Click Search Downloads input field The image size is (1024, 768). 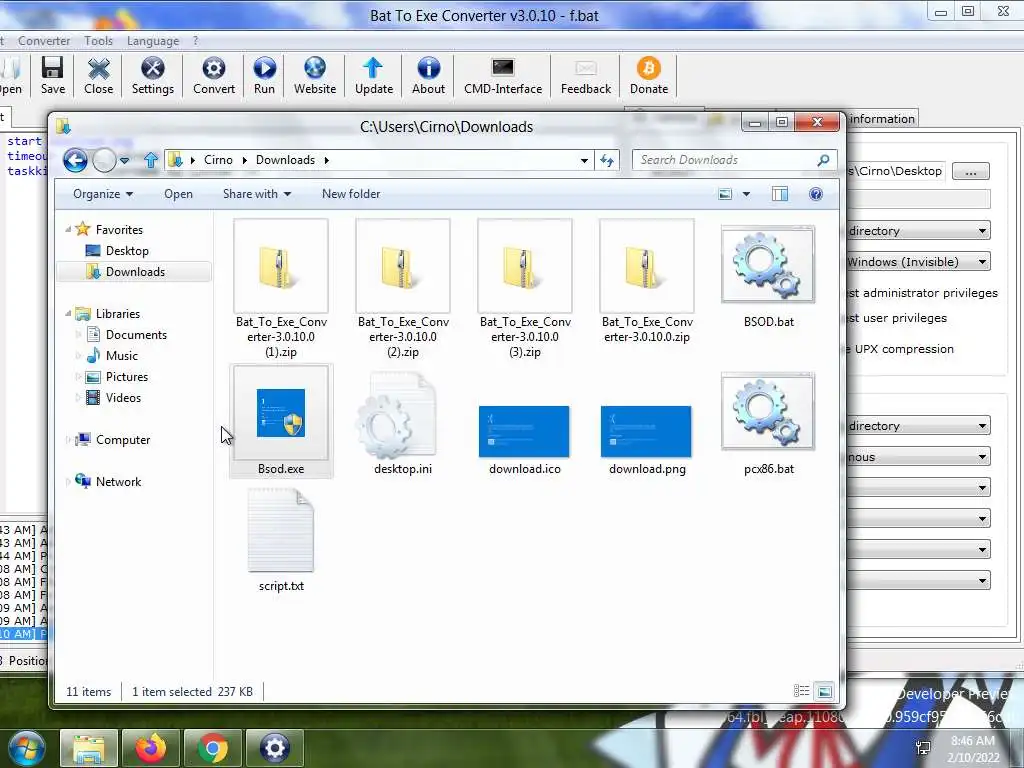point(725,160)
